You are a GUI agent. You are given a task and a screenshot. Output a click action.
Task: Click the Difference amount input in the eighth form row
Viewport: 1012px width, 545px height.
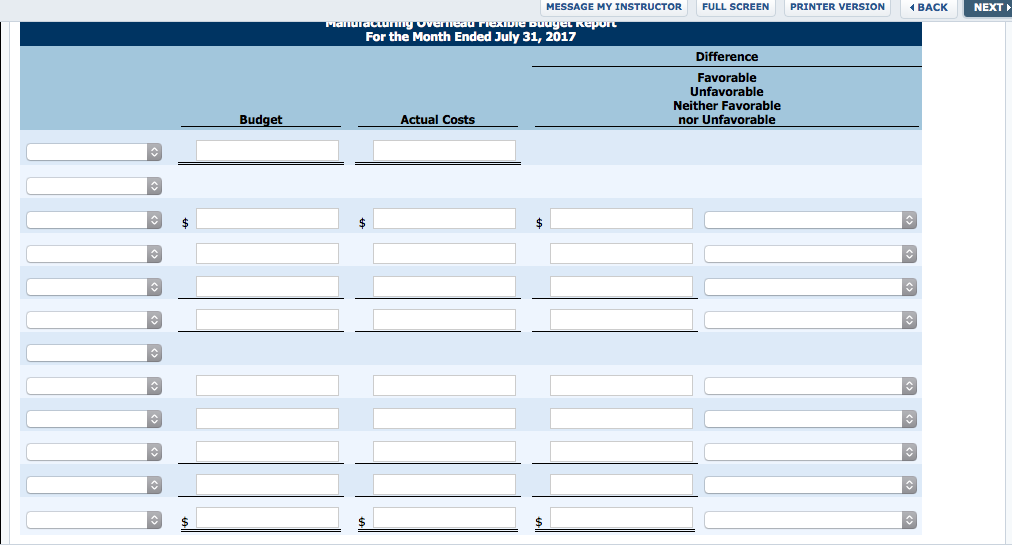(x=621, y=386)
